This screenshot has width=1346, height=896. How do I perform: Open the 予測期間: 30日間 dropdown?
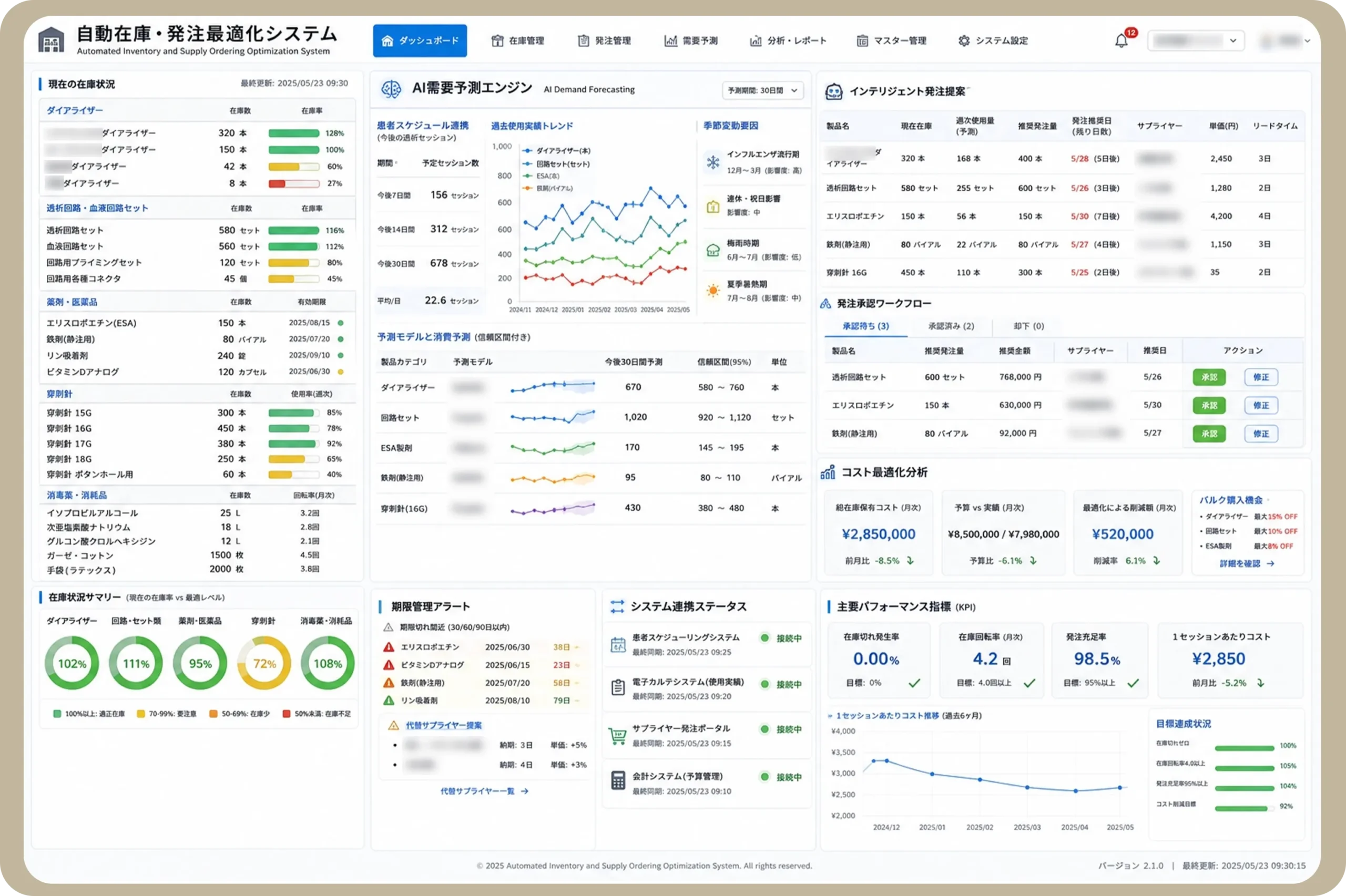(762, 90)
